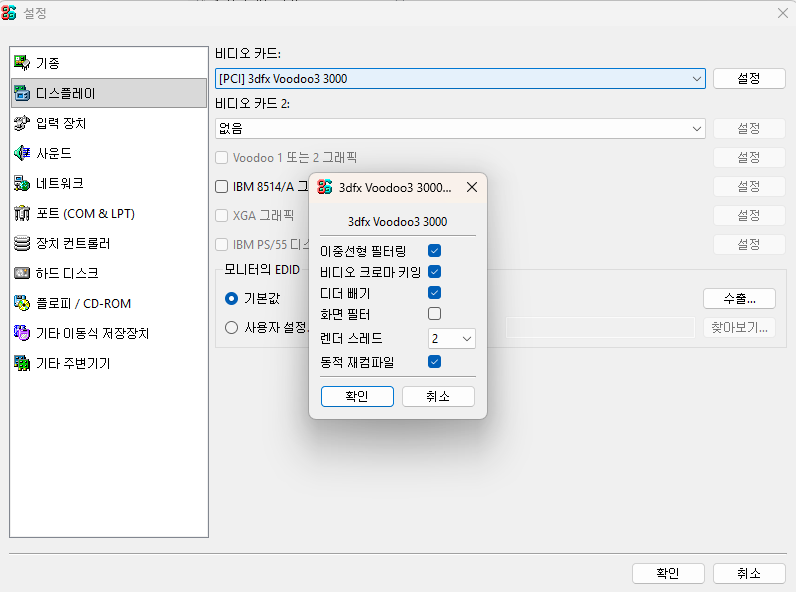Screen dimensions: 796x592
Task: Open the 렌더 스레드 dropdown
Action: coord(452,339)
